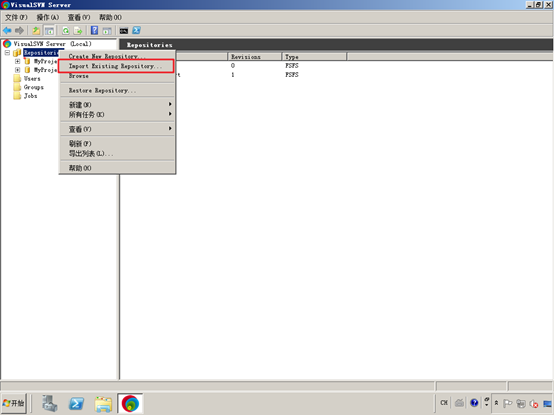Sort by the Revisions column header

pos(255,57)
